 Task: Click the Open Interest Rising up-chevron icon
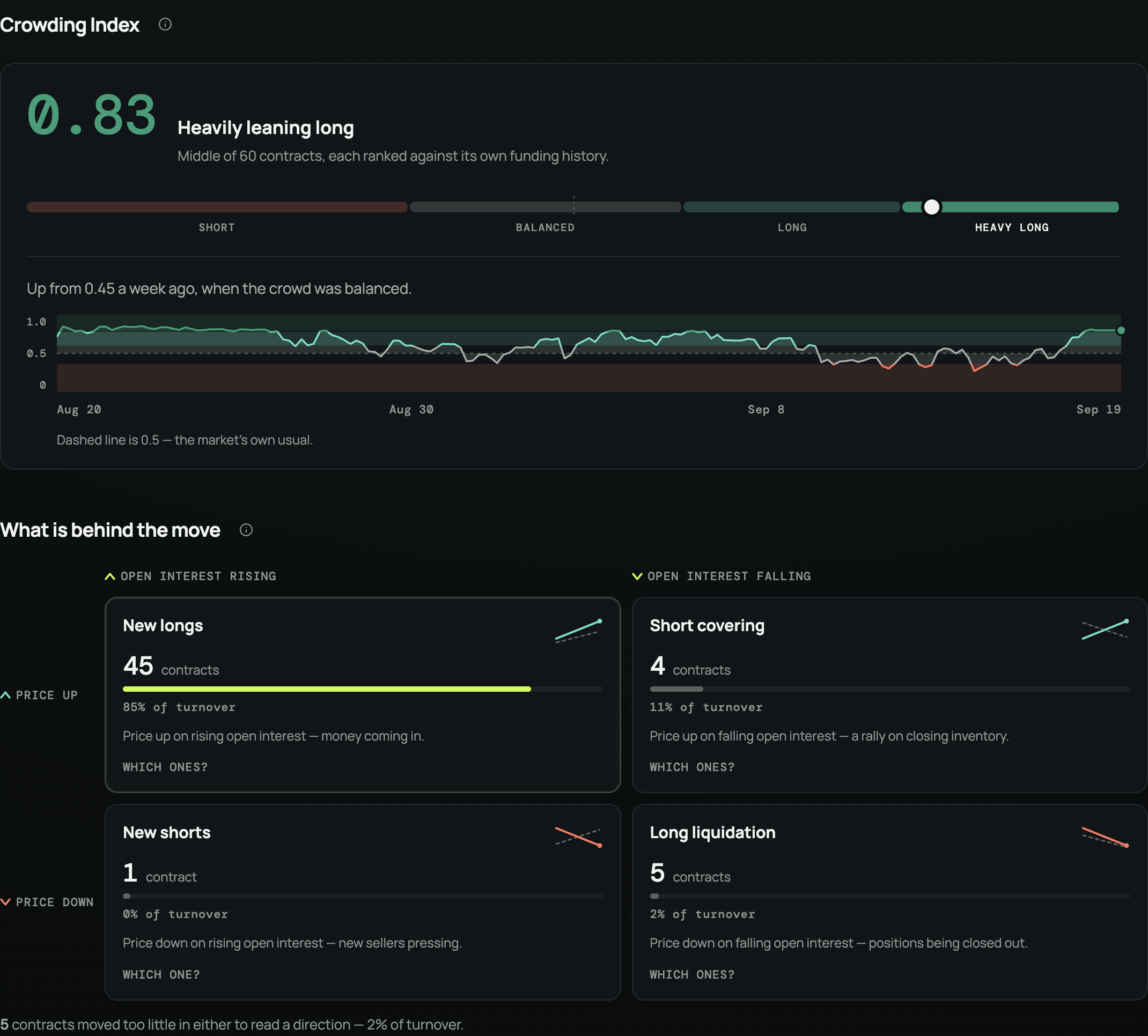(110, 576)
